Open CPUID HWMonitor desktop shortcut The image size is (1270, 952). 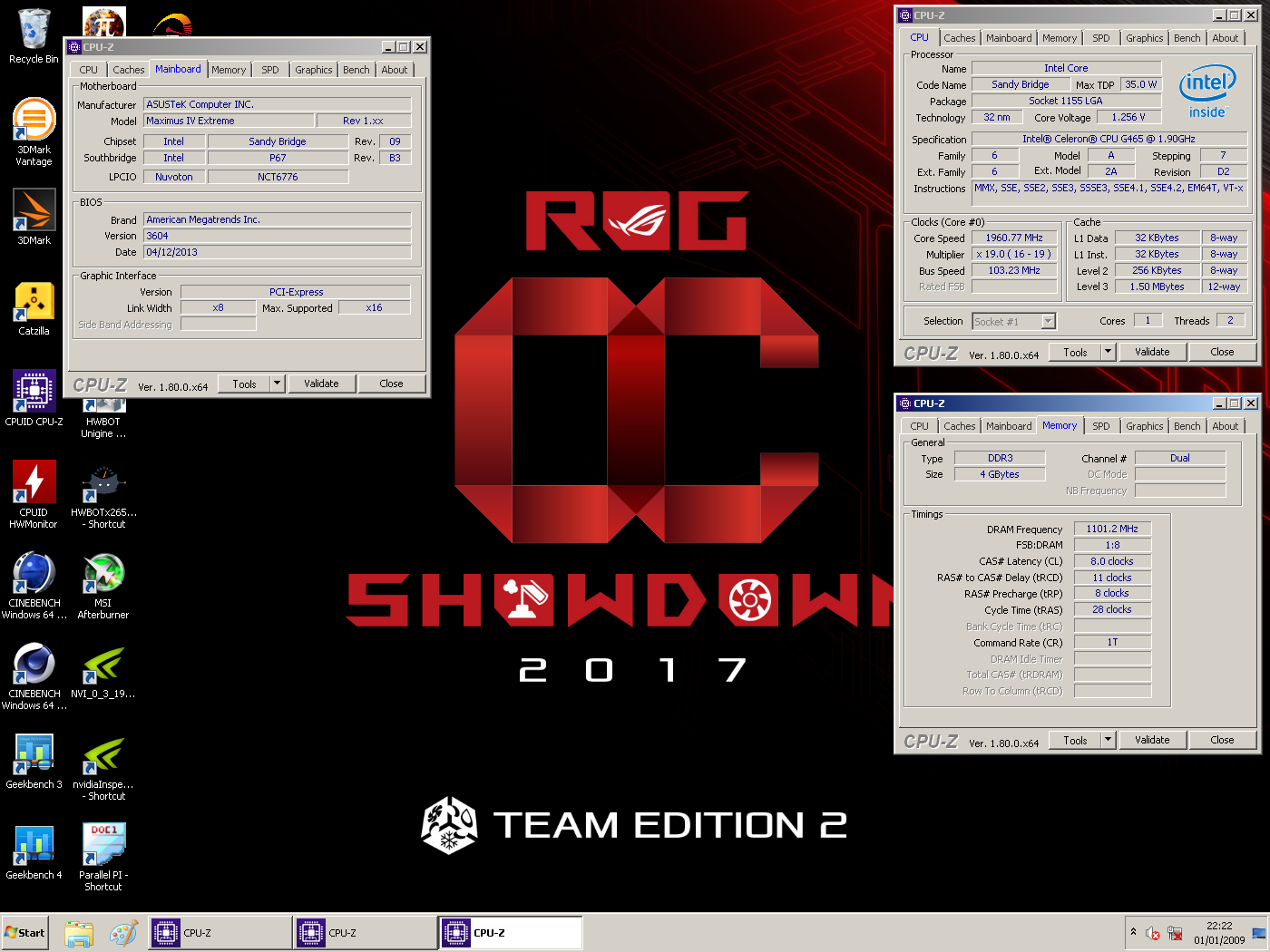coord(34,494)
